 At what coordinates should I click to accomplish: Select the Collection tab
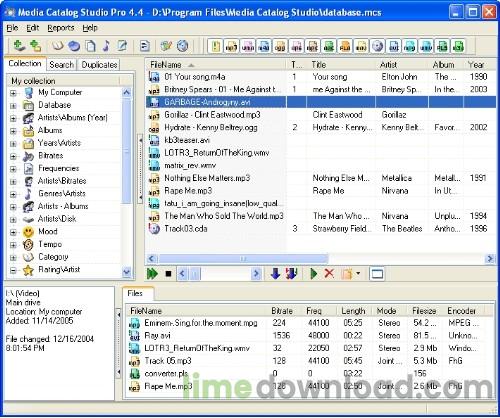[x=25, y=64]
